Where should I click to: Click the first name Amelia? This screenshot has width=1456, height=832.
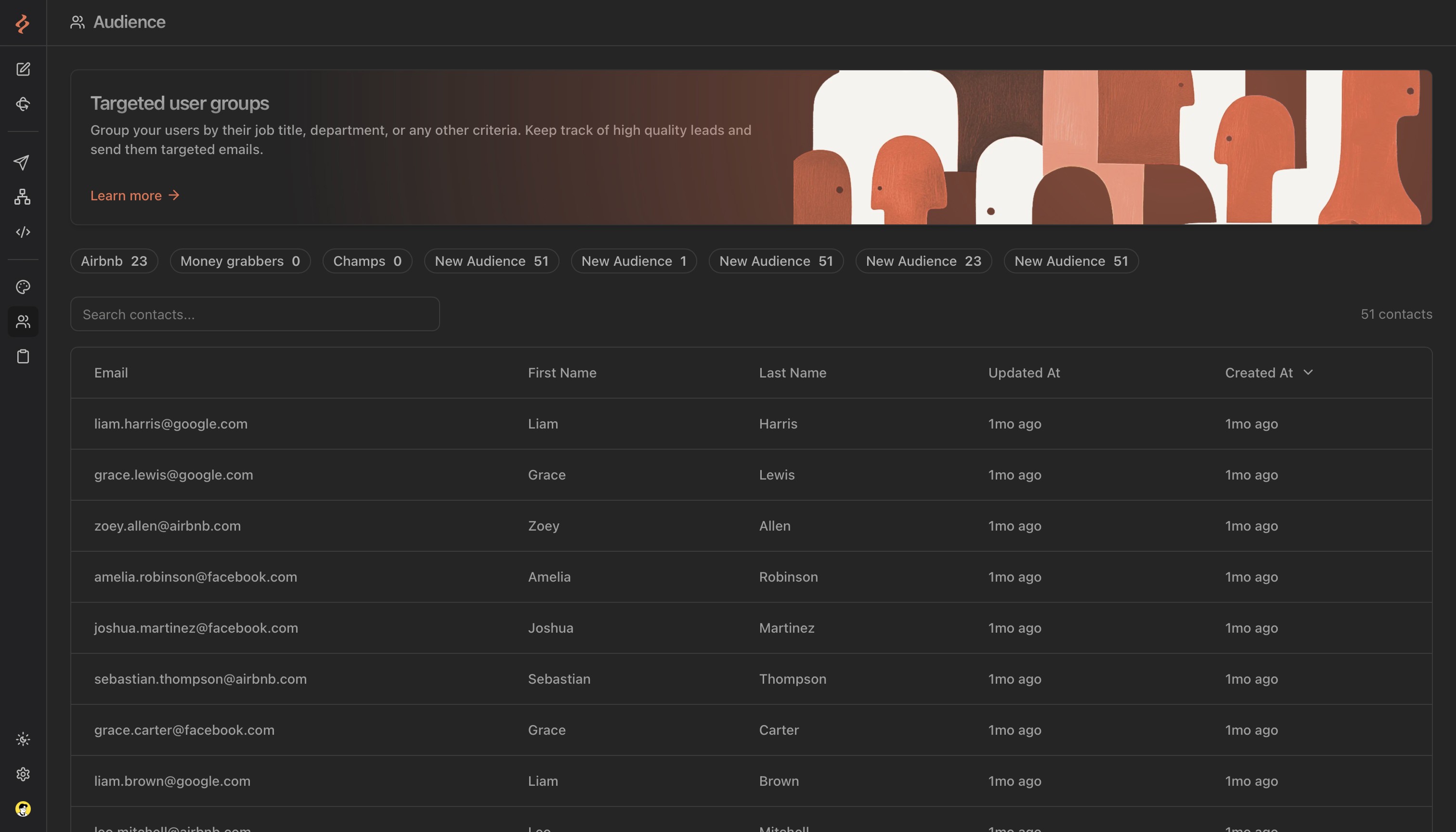549,576
